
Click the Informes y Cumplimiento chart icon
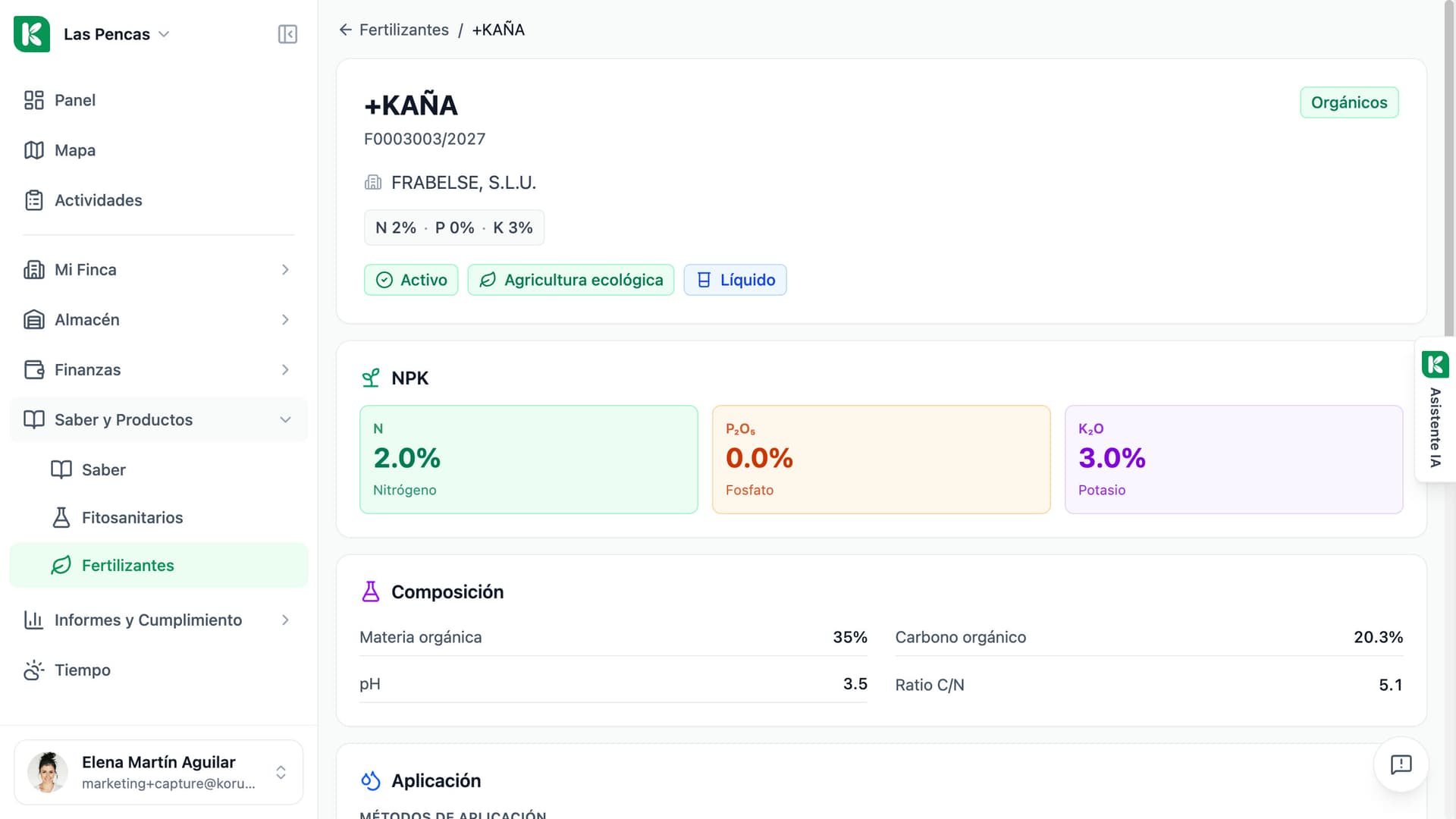click(34, 620)
